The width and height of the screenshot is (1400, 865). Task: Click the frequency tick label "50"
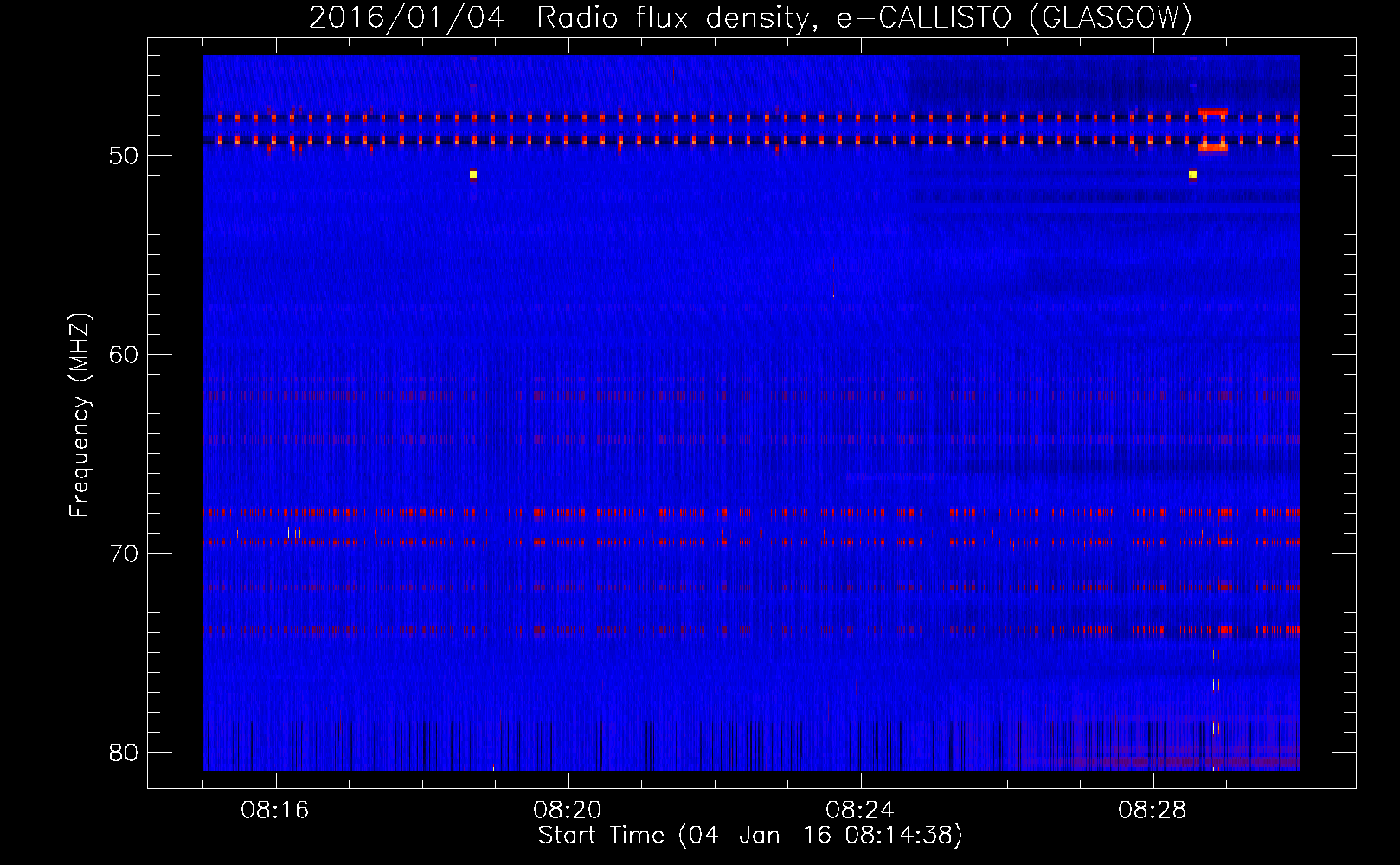coord(124,156)
